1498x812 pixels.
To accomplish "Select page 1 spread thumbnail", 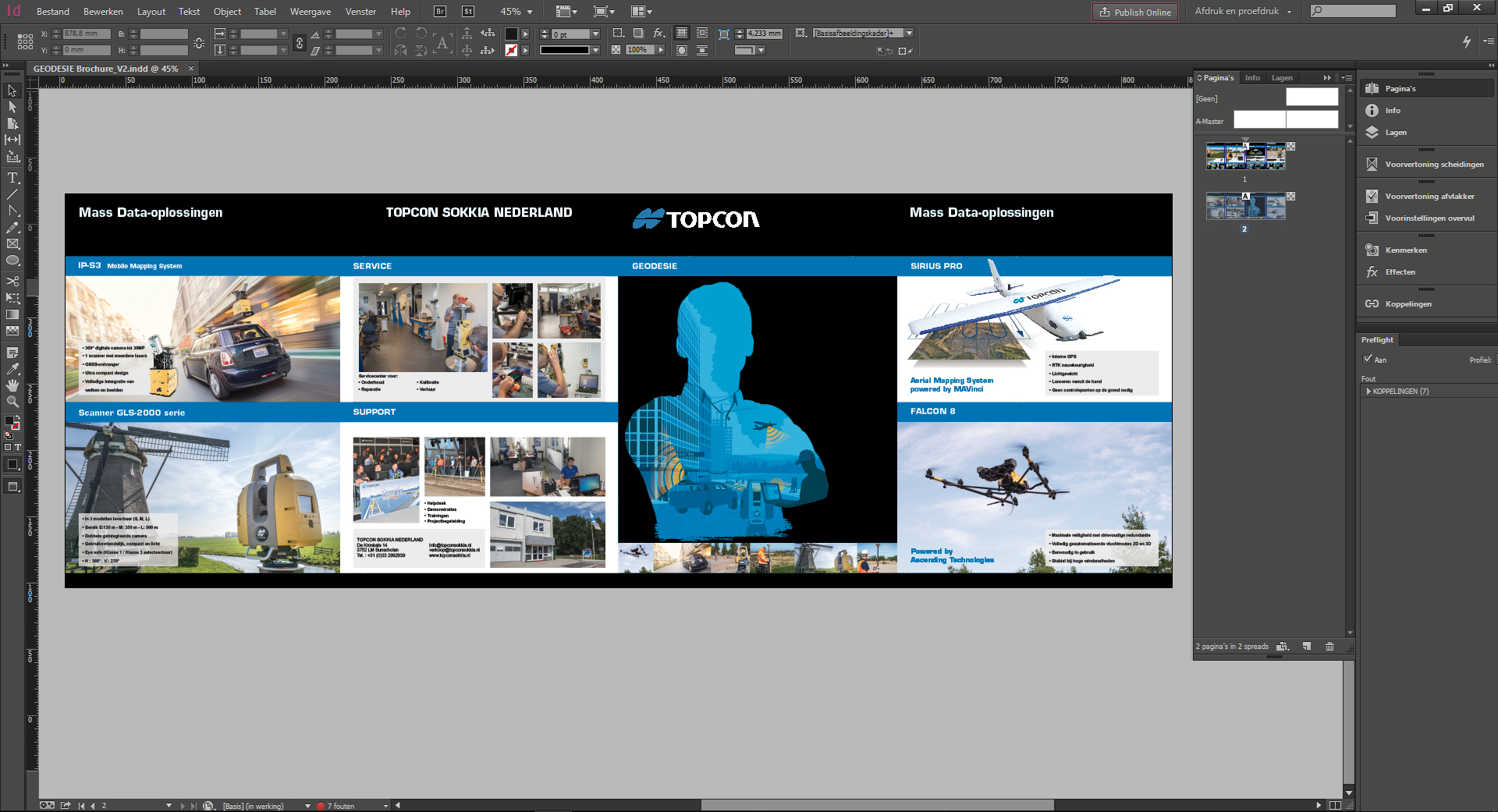I will [1245, 157].
